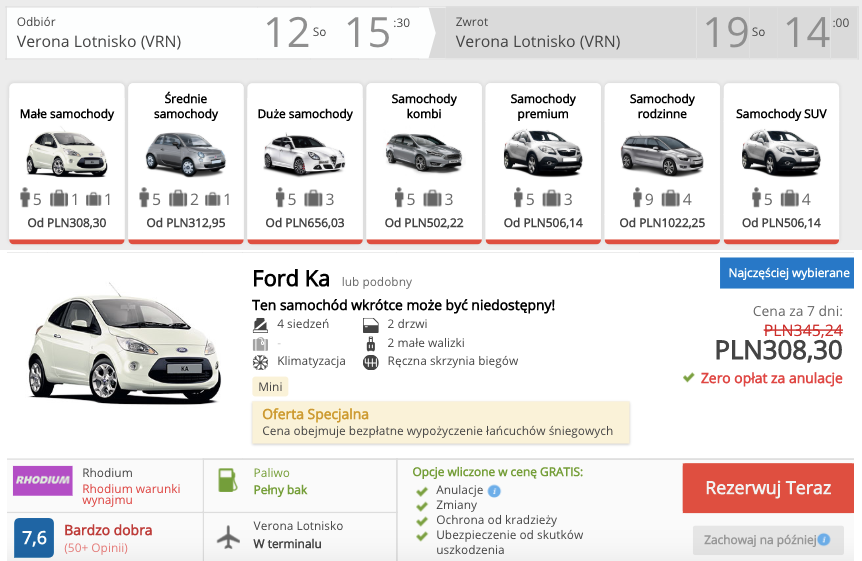Click the large suitcase icon in Średnie samochody card
Screen dimensions: 862x561
tap(178, 198)
